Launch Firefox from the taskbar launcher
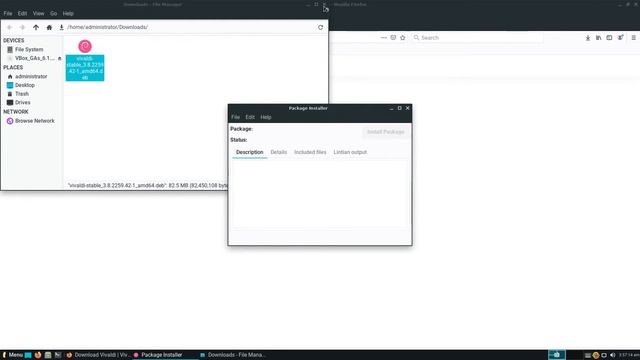 click(x=38, y=355)
